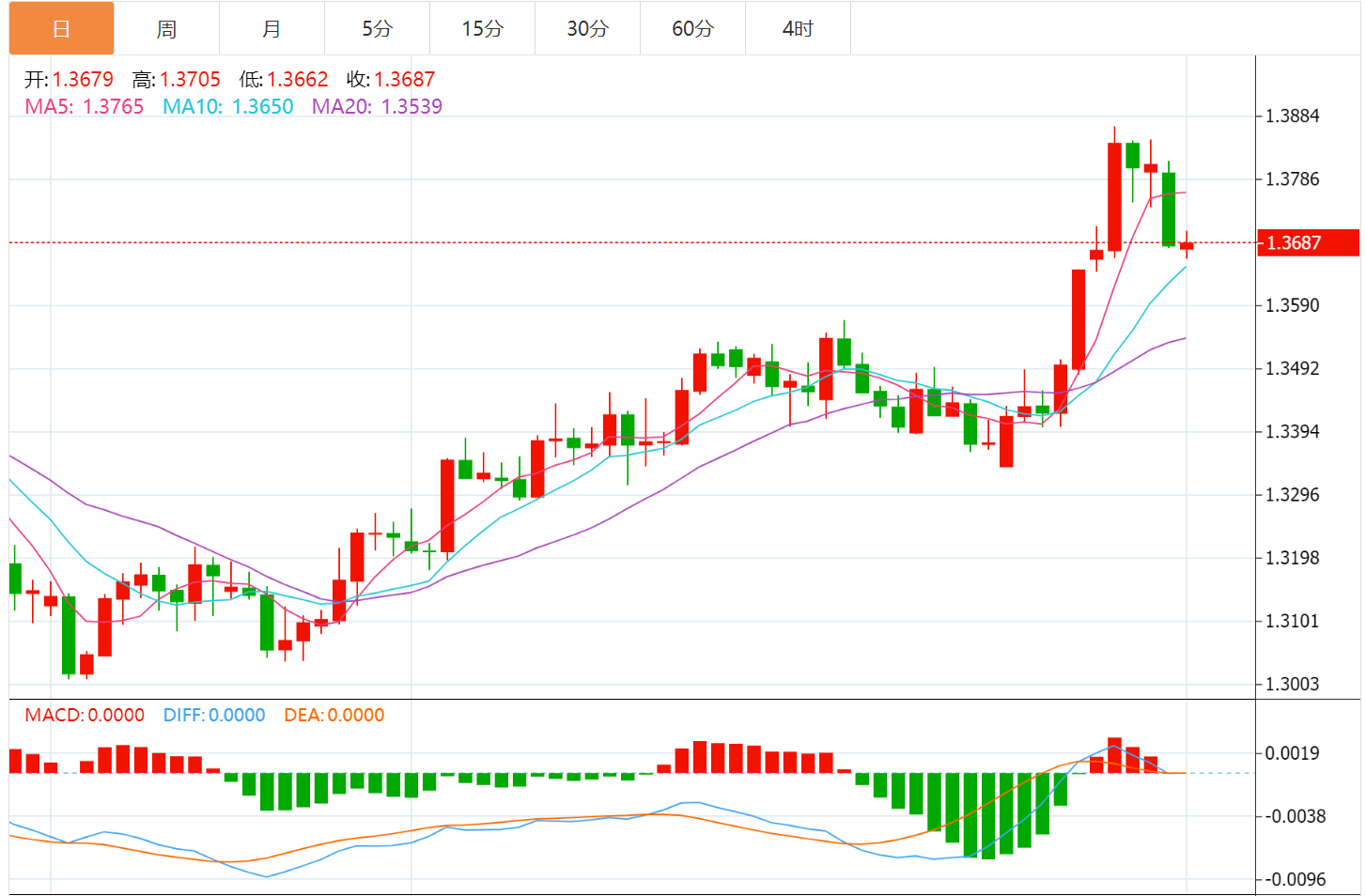
Task: Select the 日 daily chart tab
Action: [61, 29]
